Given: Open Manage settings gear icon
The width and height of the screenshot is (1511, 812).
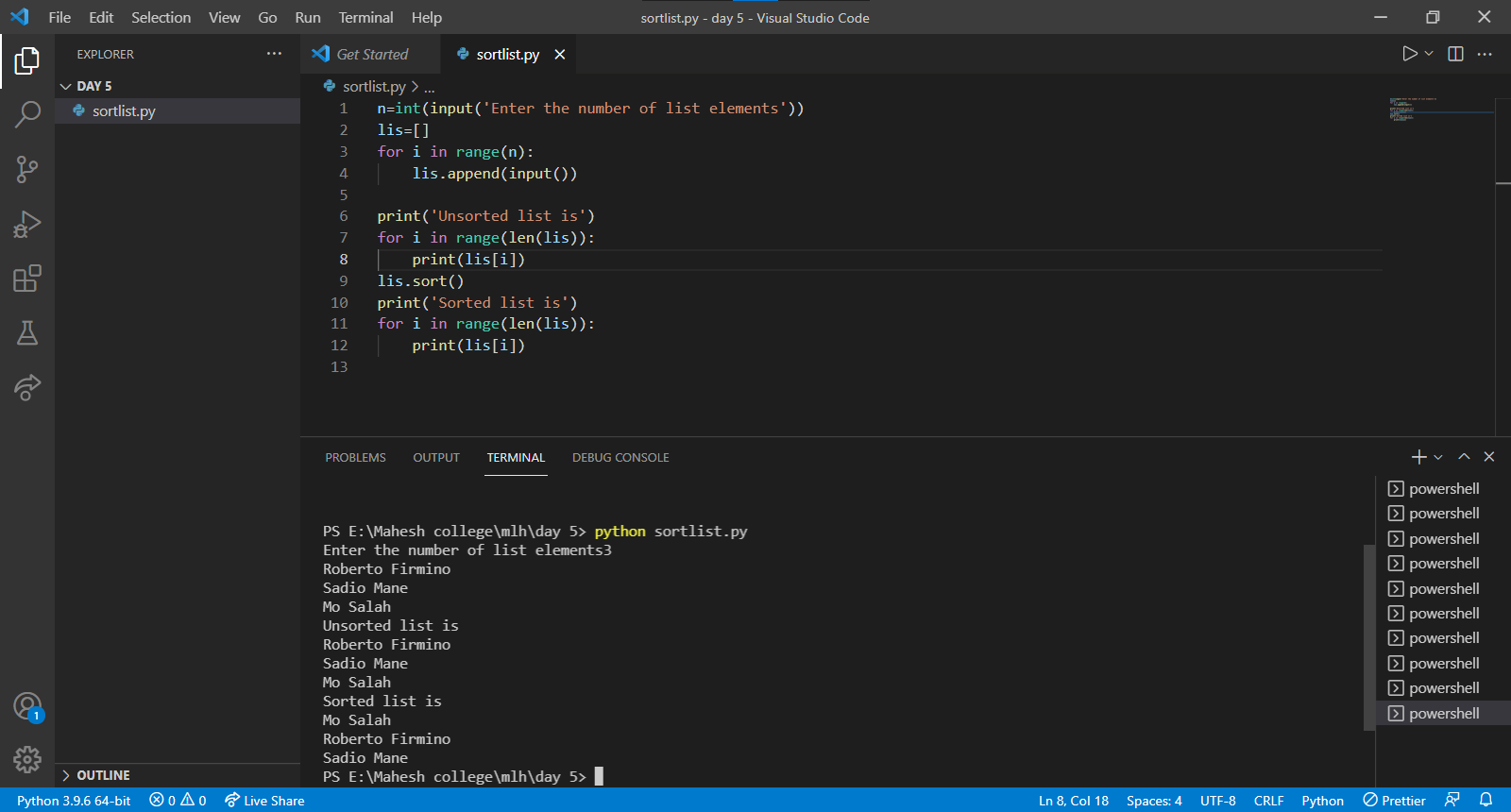Looking at the screenshot, I should coord(27,760).
